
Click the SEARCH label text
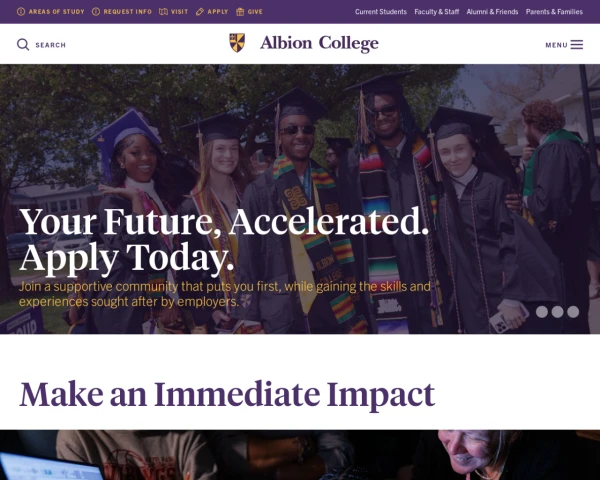(x=50, y=45)
